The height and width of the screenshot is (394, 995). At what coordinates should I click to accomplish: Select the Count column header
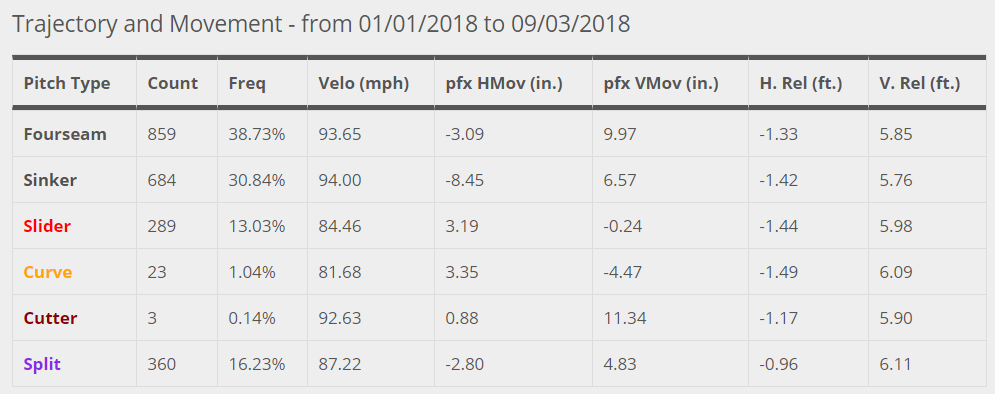click(173, 83)
